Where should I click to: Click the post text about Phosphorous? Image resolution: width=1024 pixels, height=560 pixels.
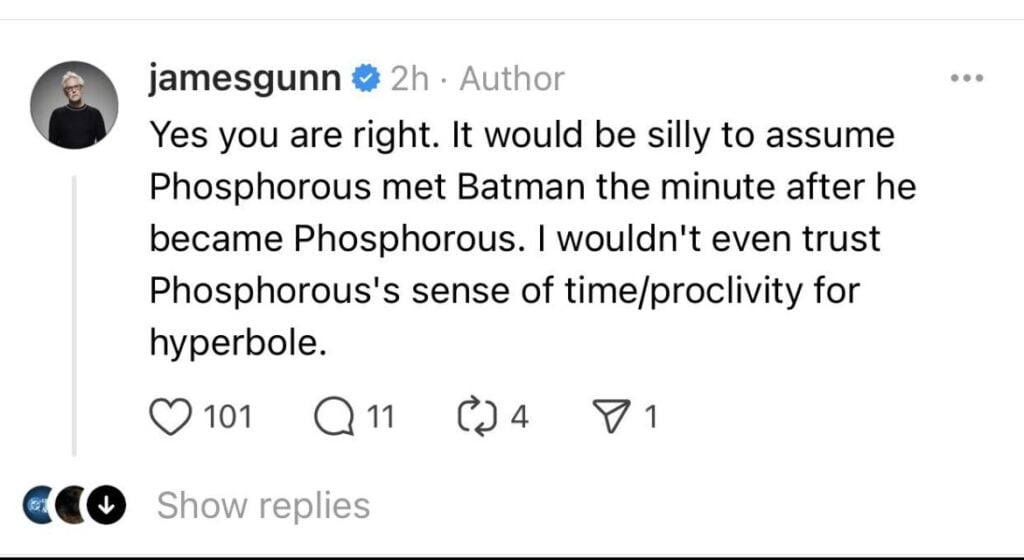click(532, 239)
